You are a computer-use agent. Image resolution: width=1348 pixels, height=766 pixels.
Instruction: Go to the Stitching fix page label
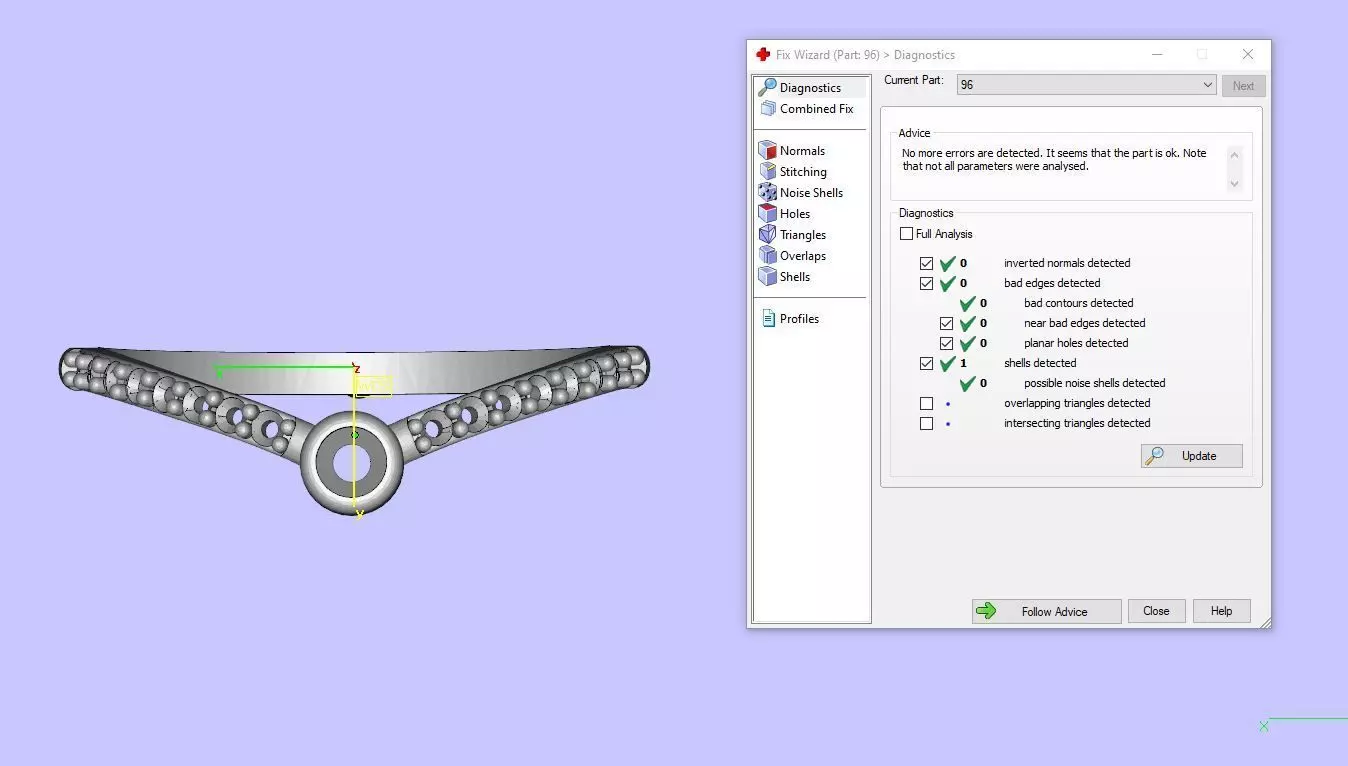click(803, 172)
